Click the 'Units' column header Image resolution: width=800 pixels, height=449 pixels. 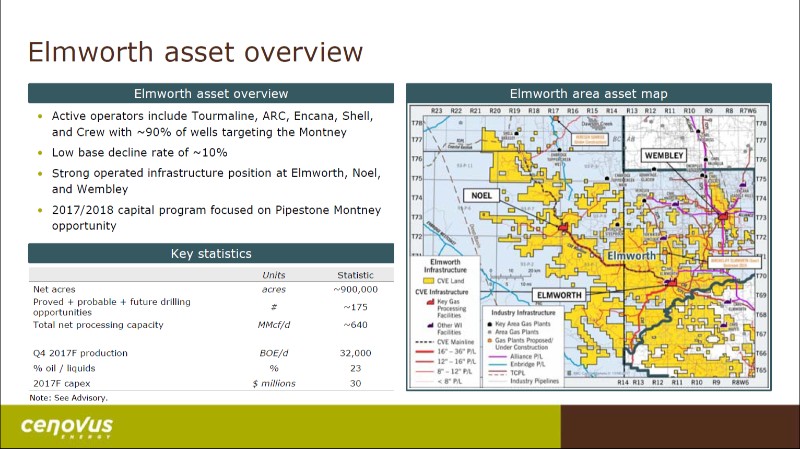tap(273, 275)
